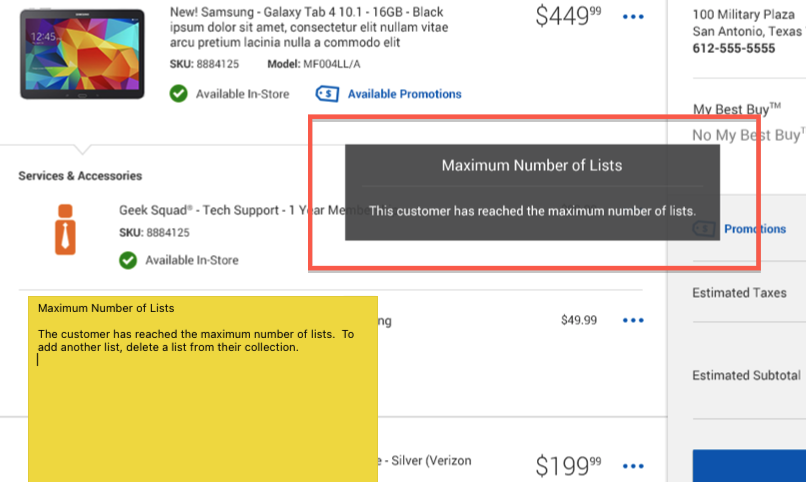Open the Promotions link in the right sidebar

pyautogui.click(x=755, y=229)
